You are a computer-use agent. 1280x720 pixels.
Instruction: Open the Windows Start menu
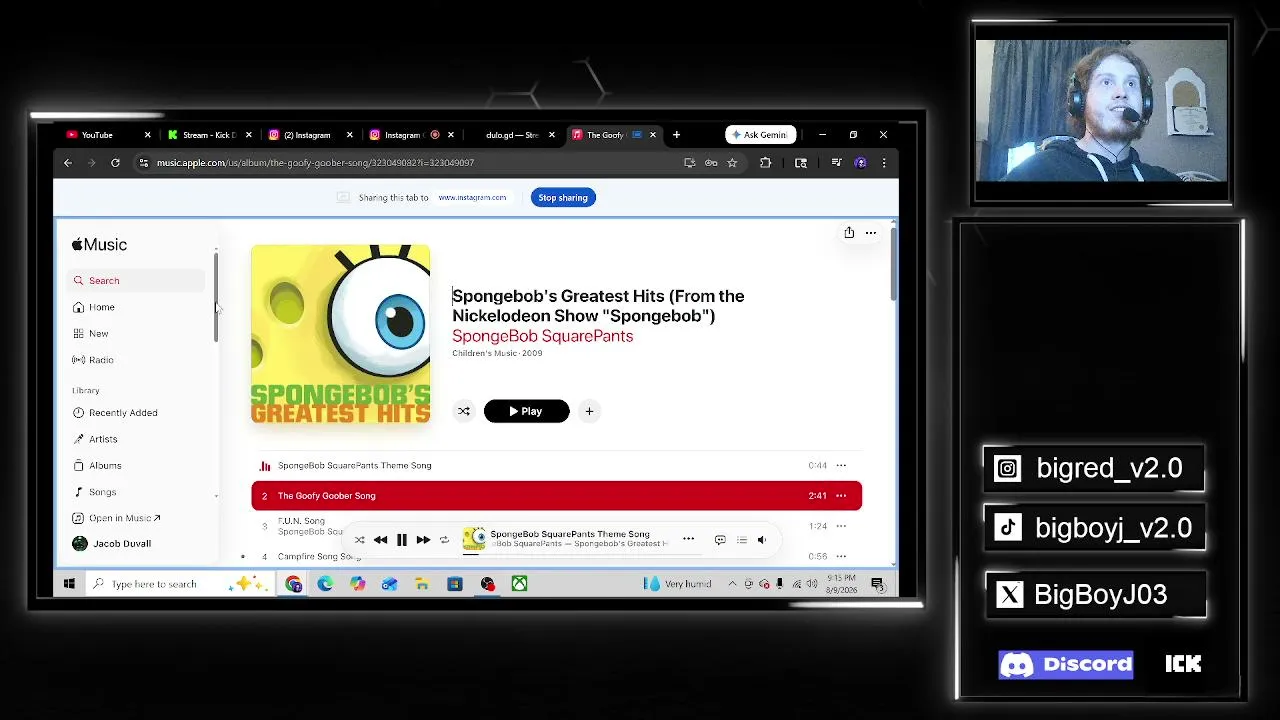[69, 584]
